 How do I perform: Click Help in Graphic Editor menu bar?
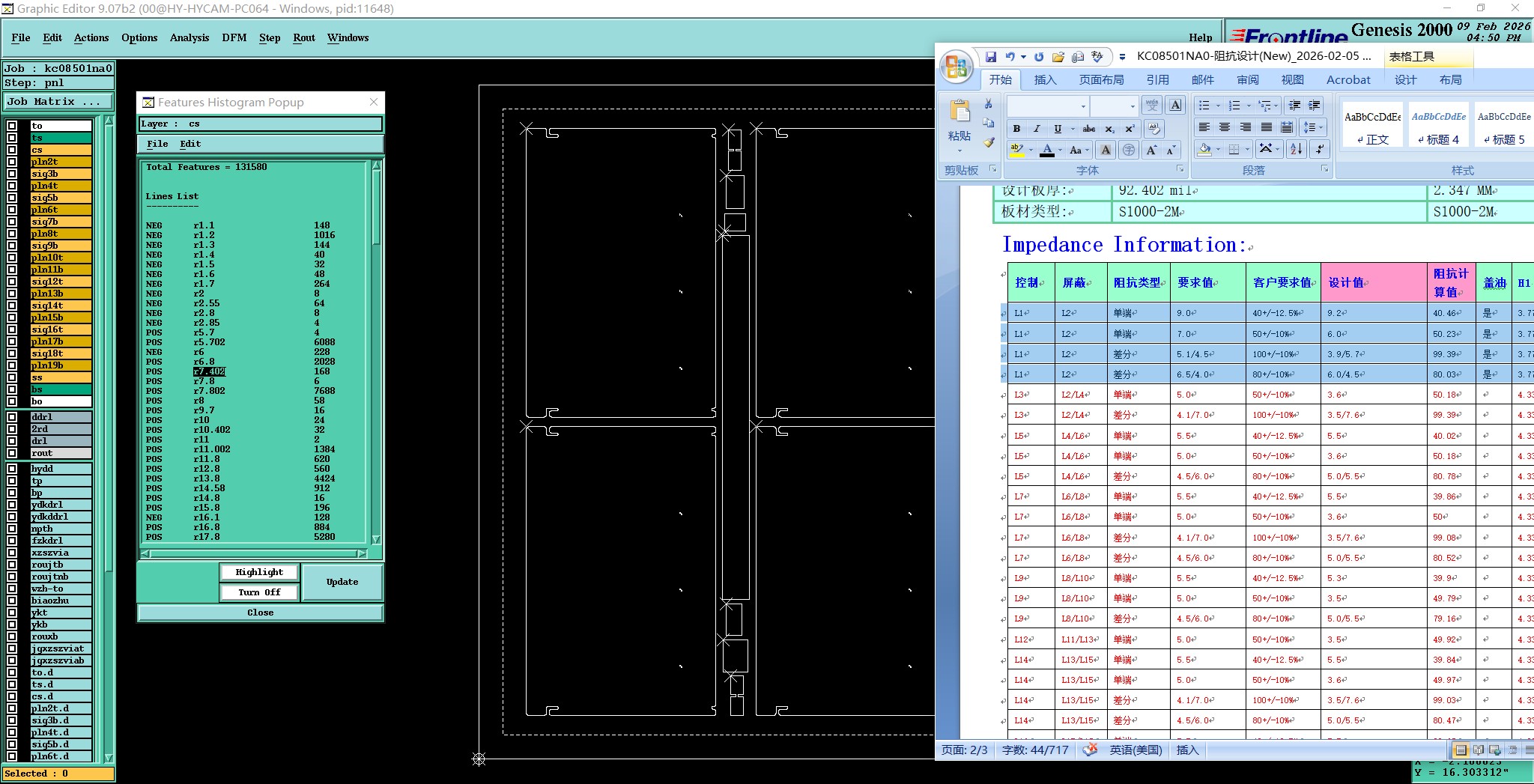(1200, 37)
